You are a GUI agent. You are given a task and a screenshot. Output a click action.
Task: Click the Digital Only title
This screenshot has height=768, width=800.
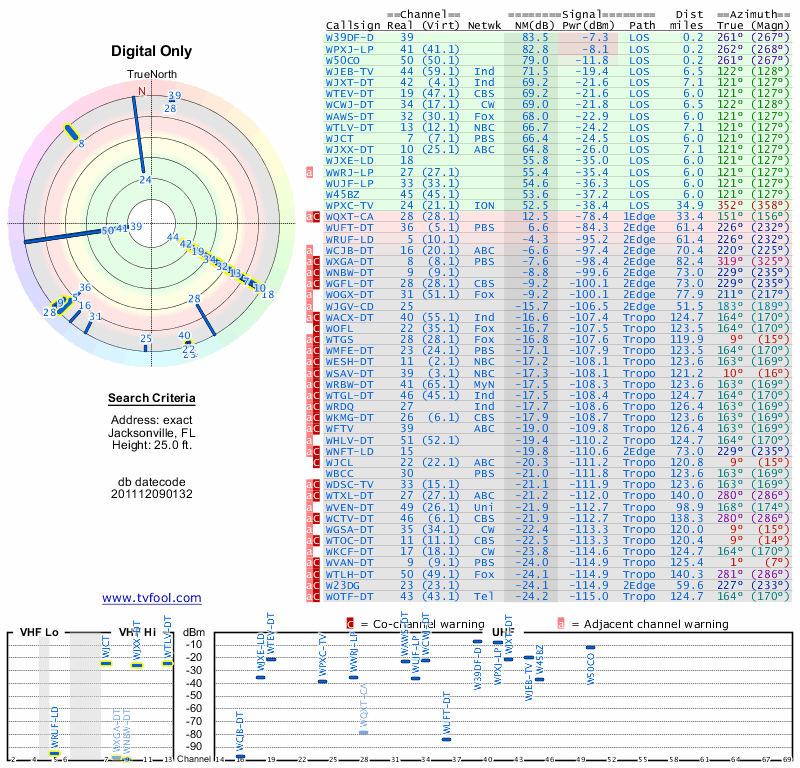coord(152,51)
